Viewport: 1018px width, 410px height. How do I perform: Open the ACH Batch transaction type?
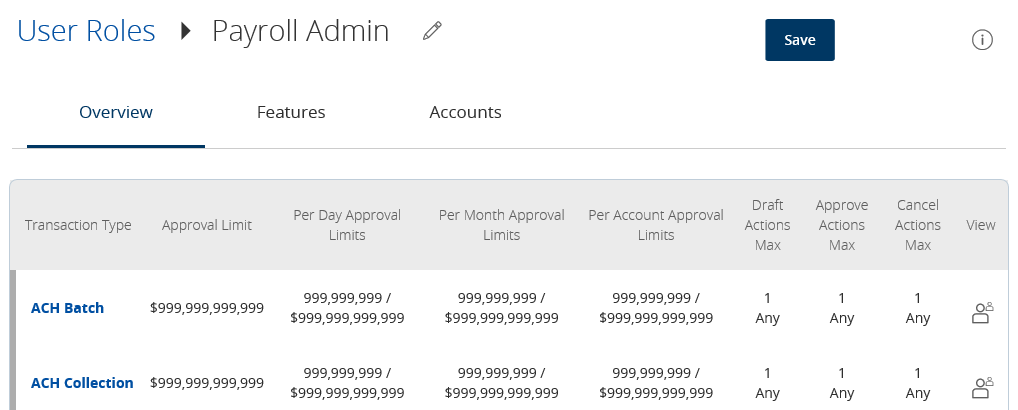68,308
